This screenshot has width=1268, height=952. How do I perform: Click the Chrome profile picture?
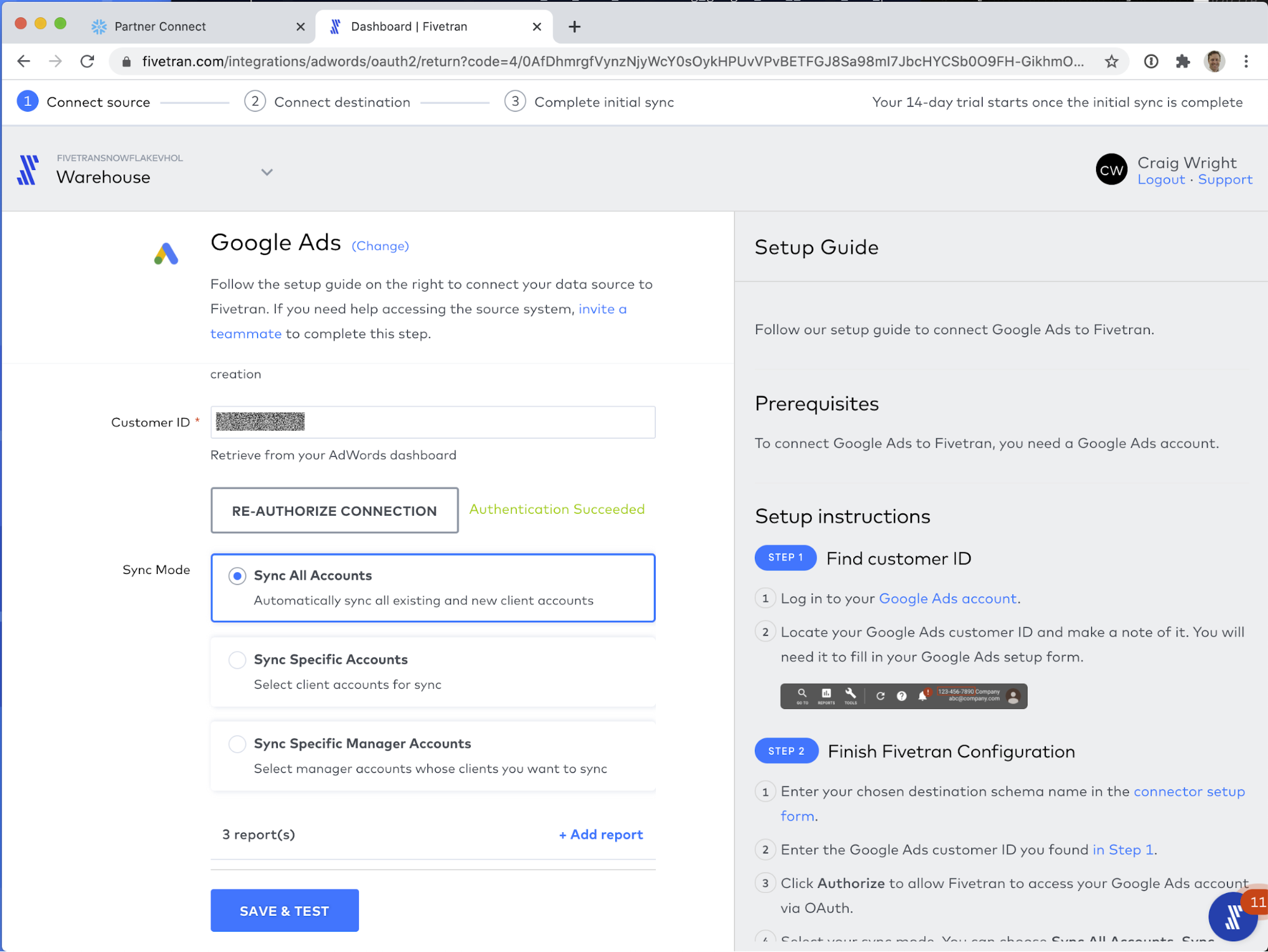point(1214,62)
